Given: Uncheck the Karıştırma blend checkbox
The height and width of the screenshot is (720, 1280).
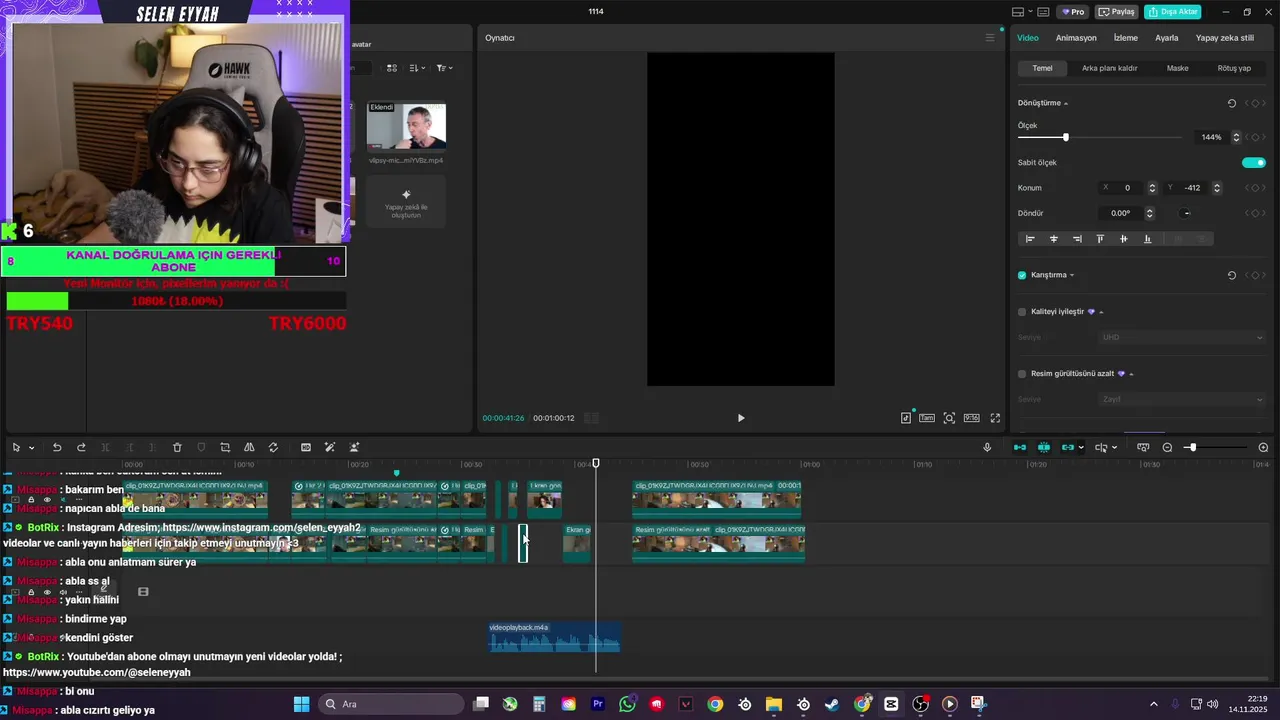Looking at the screenshot, I should pos(1022,275).
